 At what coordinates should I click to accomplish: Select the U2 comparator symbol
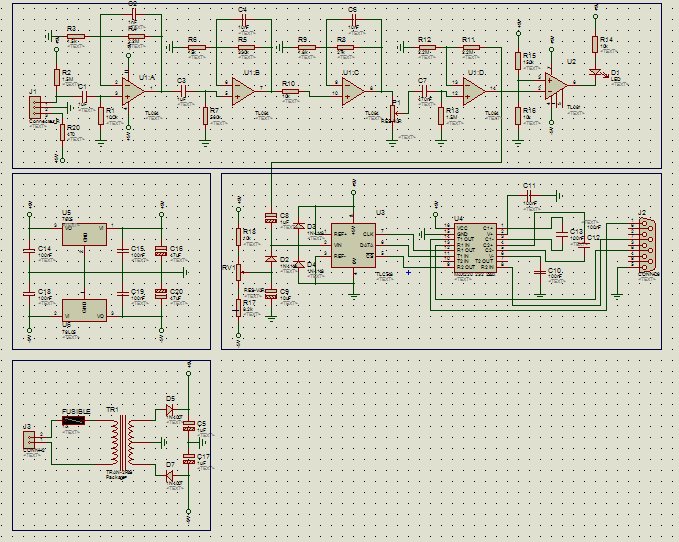pyautogui.click(x=556, y=86)
